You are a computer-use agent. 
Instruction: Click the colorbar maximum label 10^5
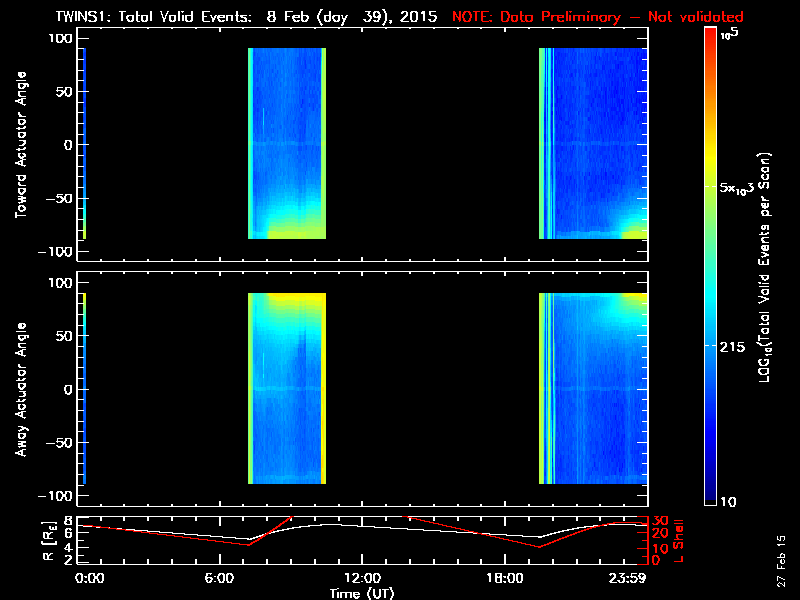(x=729, y=34)
